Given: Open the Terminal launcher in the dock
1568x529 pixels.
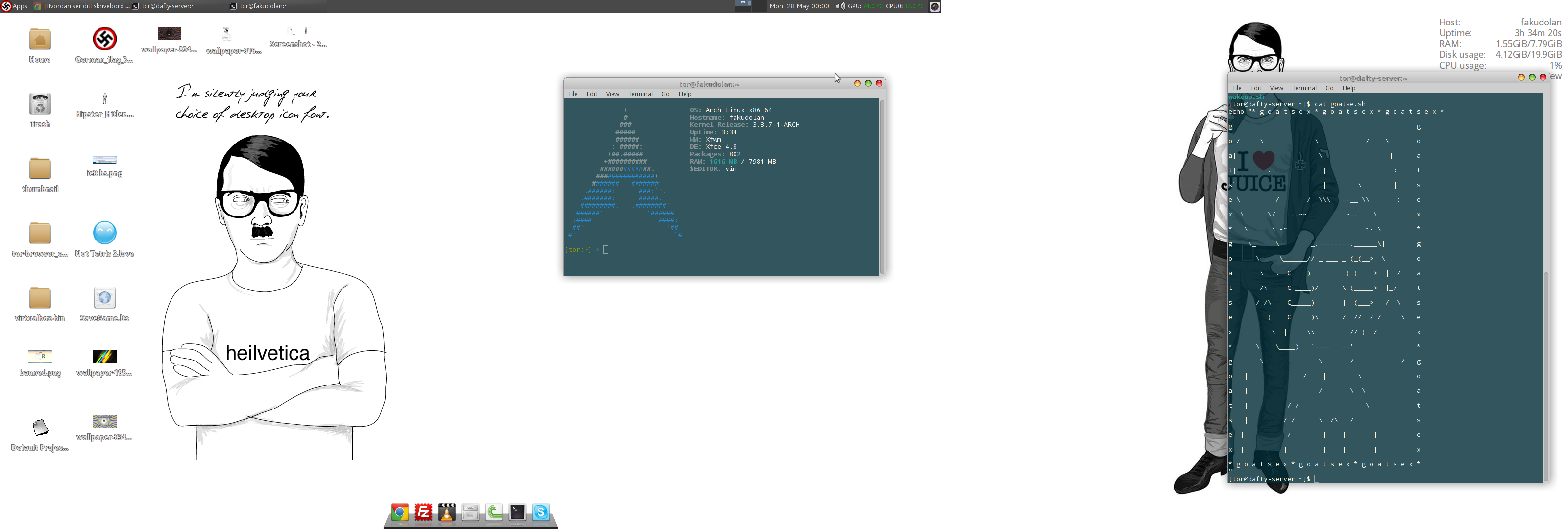Looking at the screenshot, I should (x=517, y=512).
